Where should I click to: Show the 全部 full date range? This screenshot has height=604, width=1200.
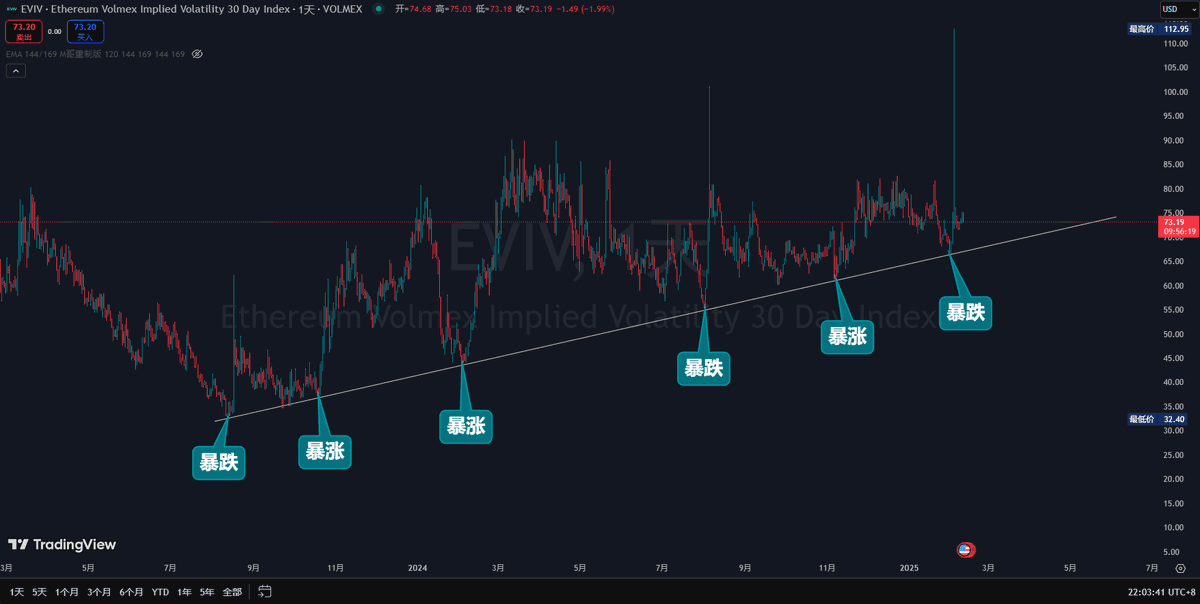click(x=232, y=592)
